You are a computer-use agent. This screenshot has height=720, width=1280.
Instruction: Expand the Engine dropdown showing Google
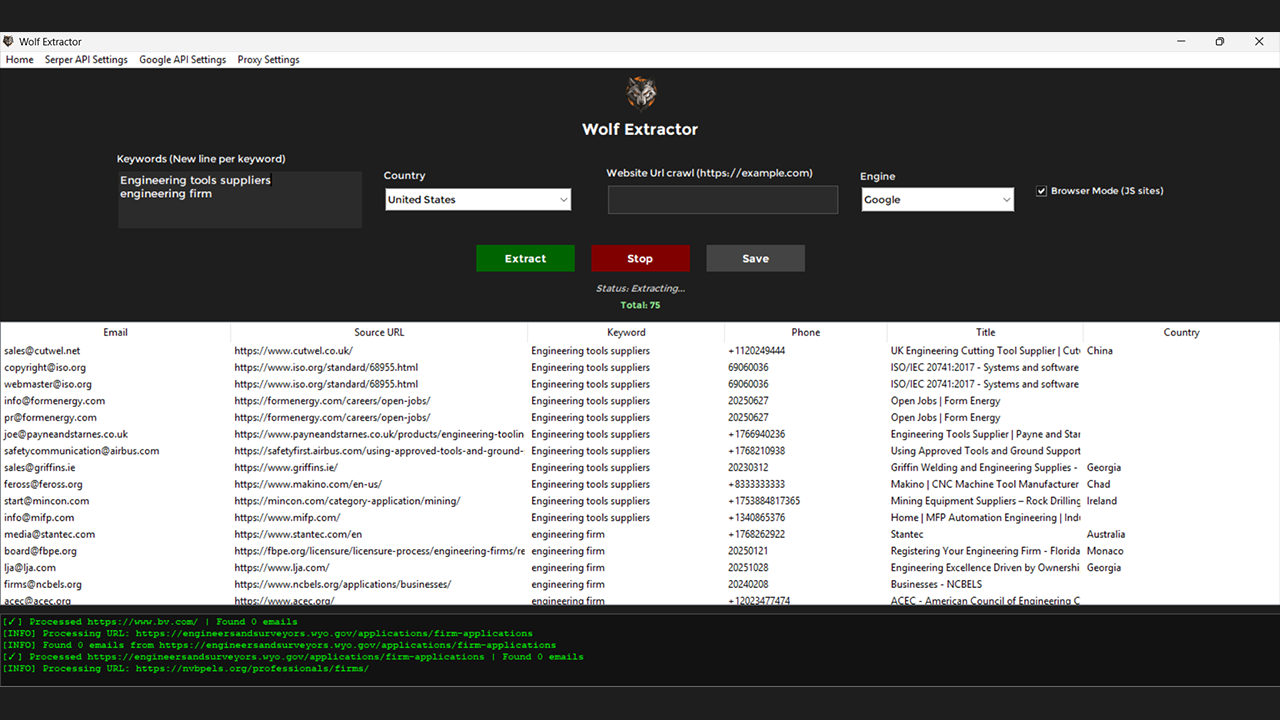937,200
